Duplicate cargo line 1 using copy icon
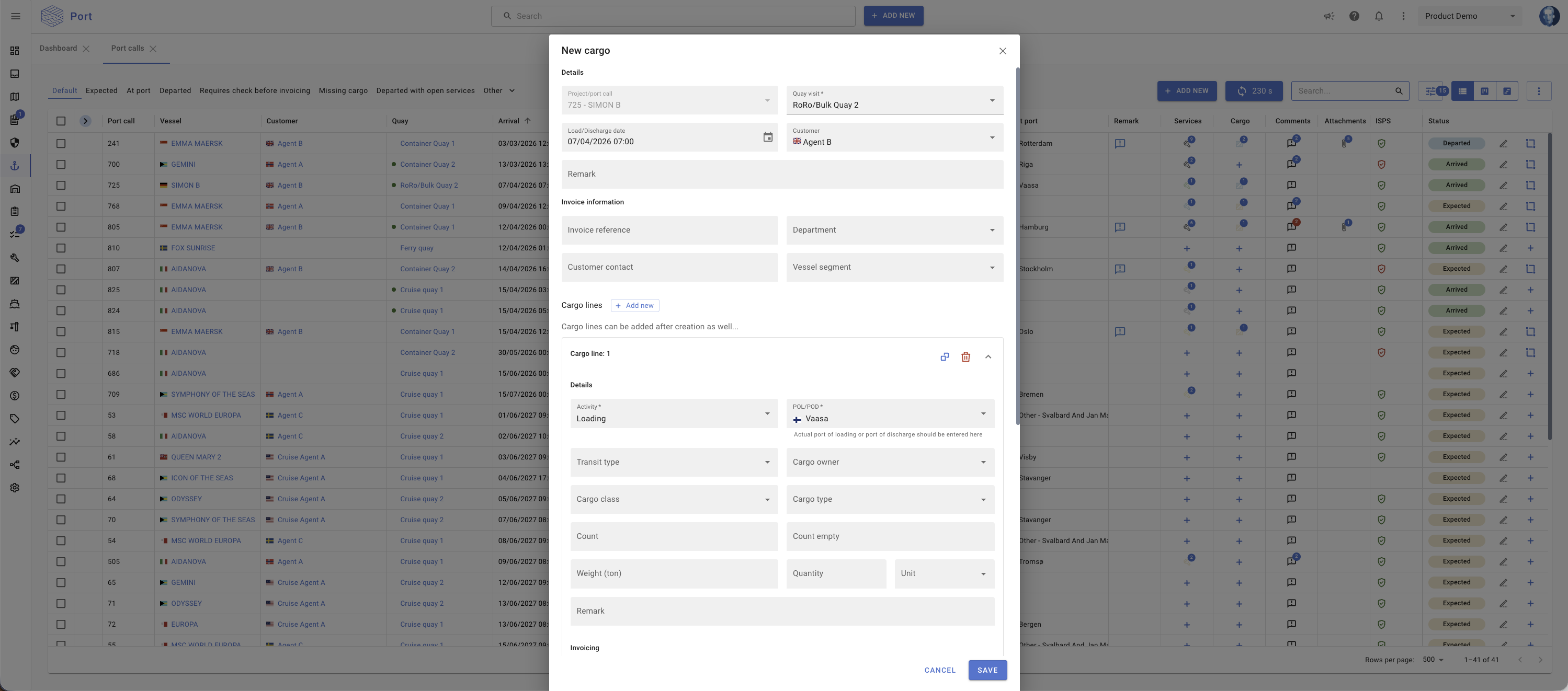The width and height of the screenshot is (1568, 691). point(944,357)
